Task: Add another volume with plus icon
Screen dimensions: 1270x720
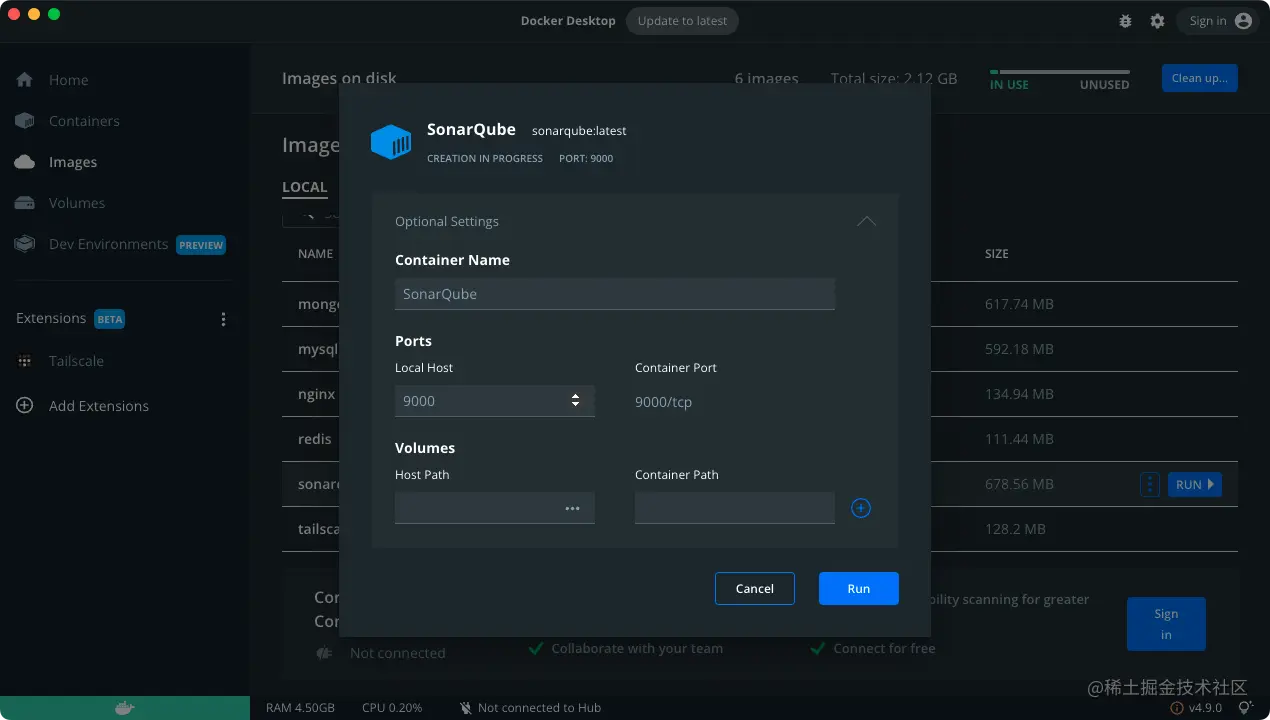Action: point(861,508)
